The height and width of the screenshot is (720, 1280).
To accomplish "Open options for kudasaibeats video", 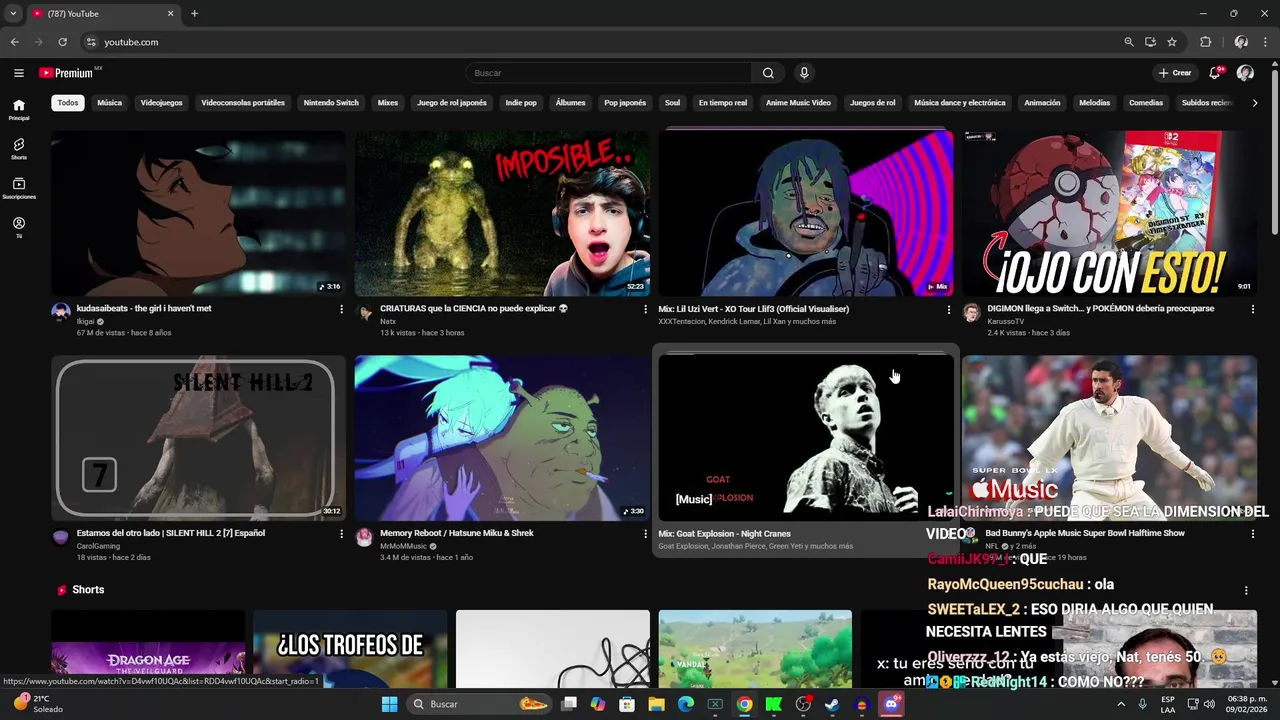I will [x=341, y=309].
